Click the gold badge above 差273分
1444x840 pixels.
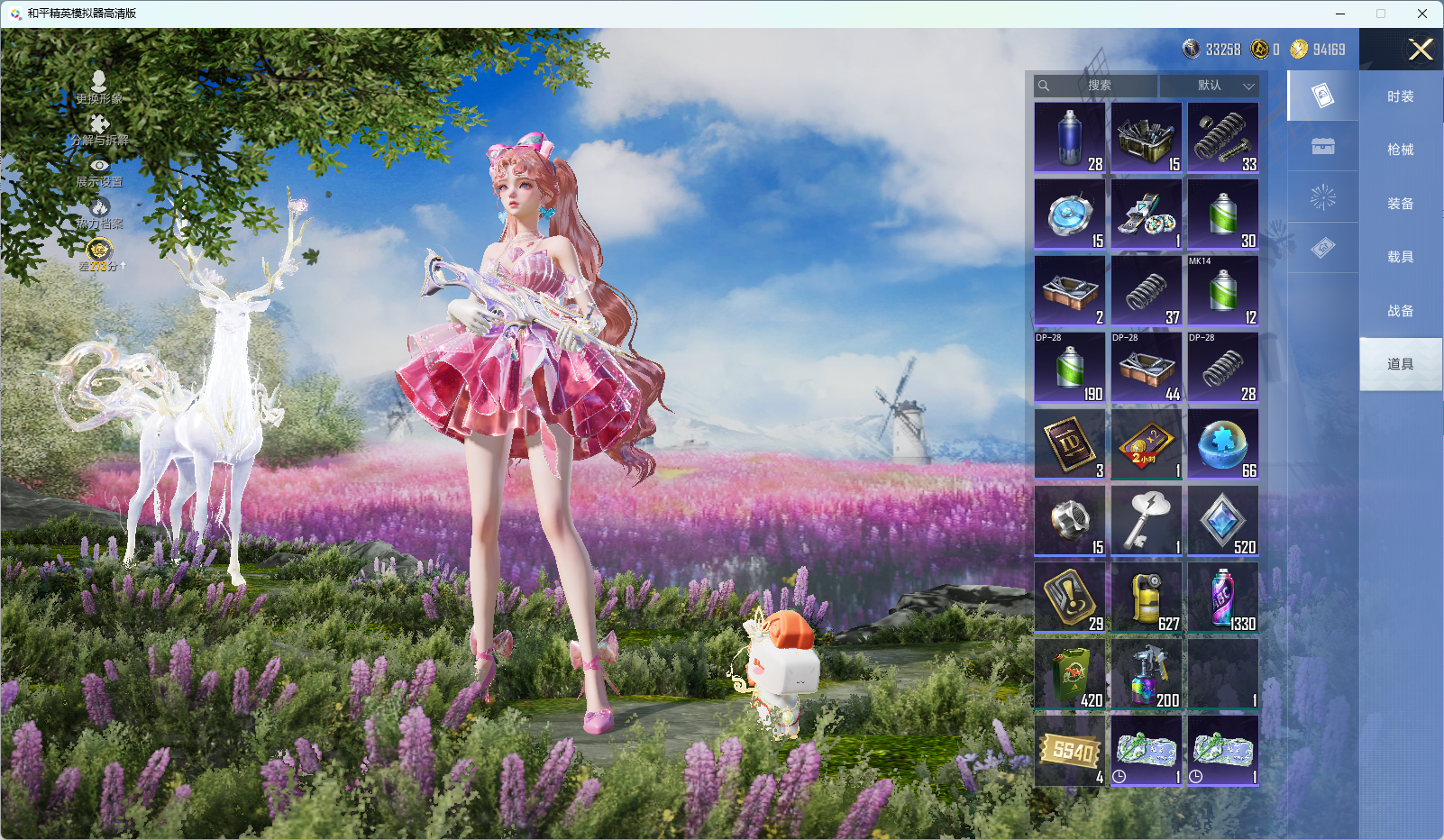(99, 249)
